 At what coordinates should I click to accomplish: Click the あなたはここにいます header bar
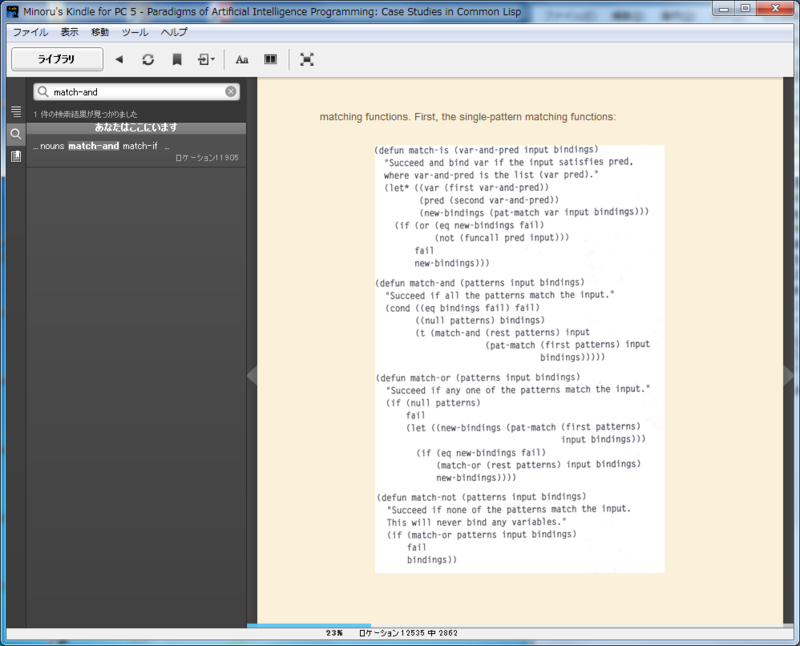click(136, 128)
